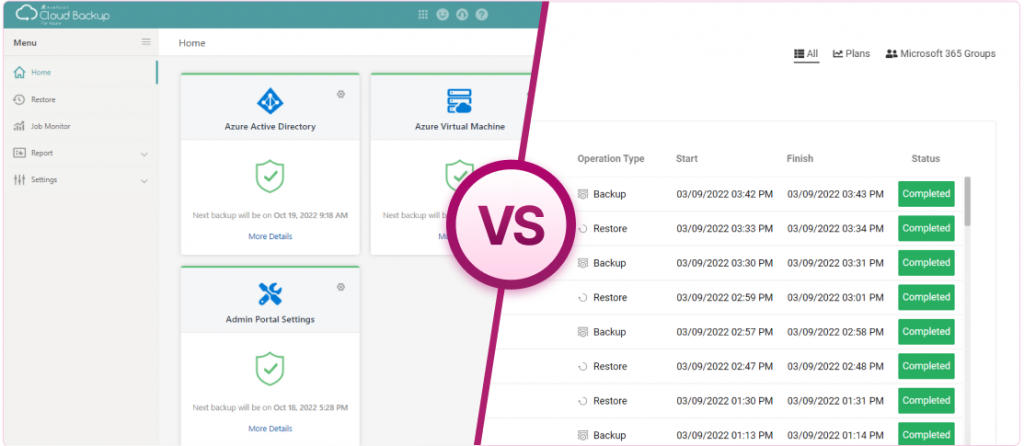This screenshot has width=1024, height=446.
Task: Click the smiley feedback icon
Action: coord(442,14)
